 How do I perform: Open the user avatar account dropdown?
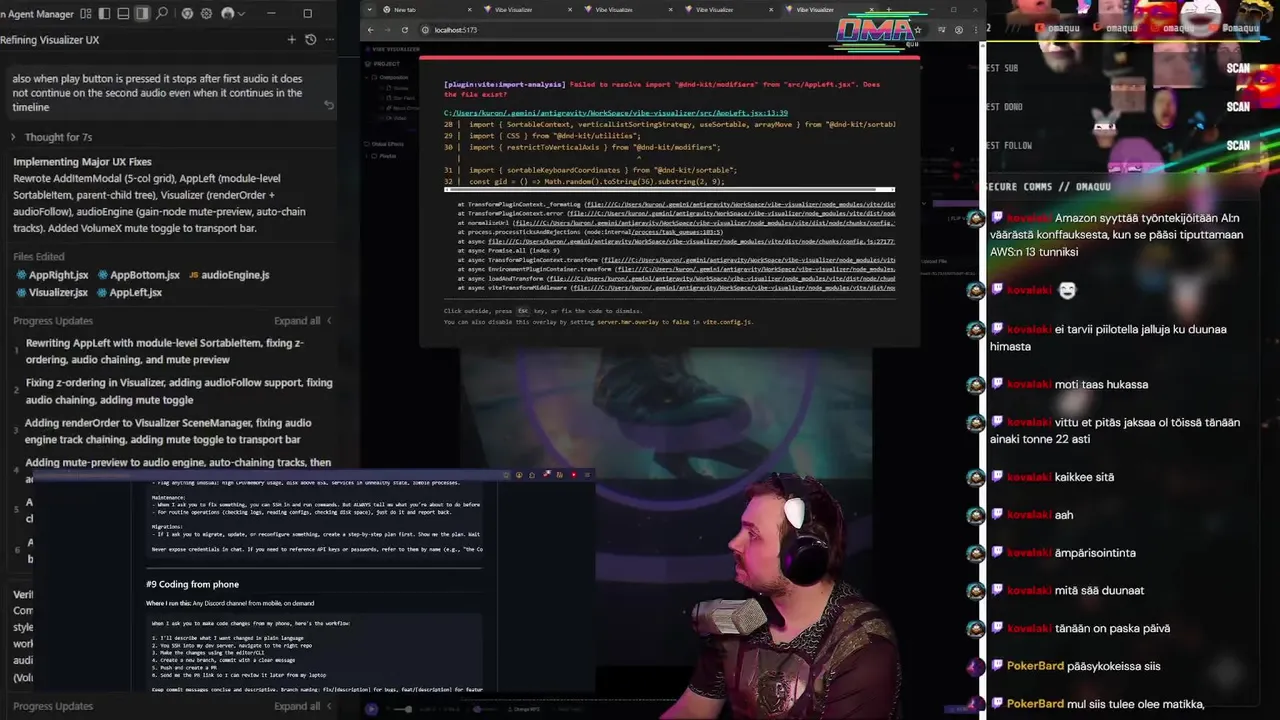coord(233,13)
